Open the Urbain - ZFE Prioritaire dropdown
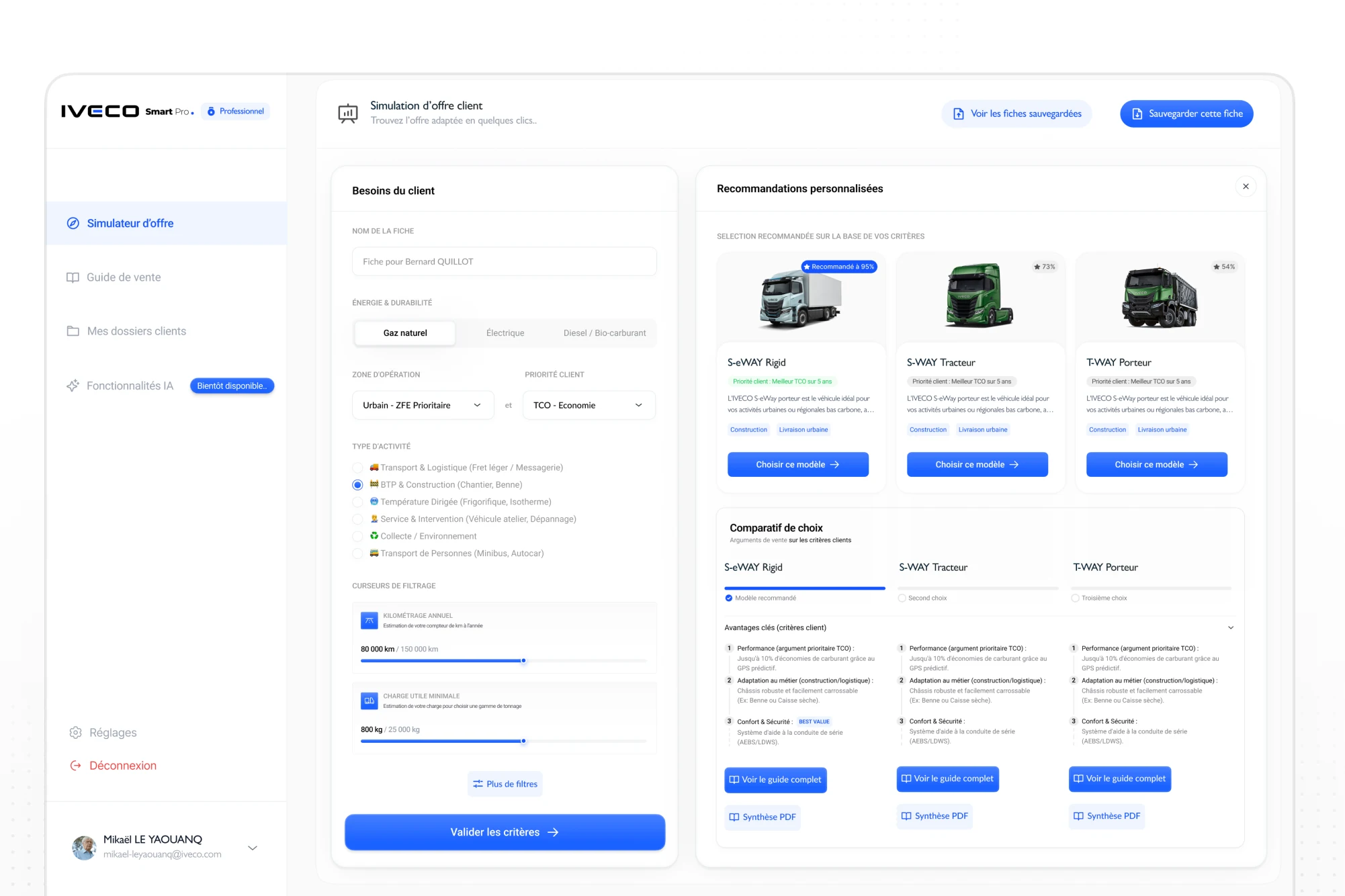Viewport: 1345px width, 896px height. pyautogui.click(x=423, y=405)
